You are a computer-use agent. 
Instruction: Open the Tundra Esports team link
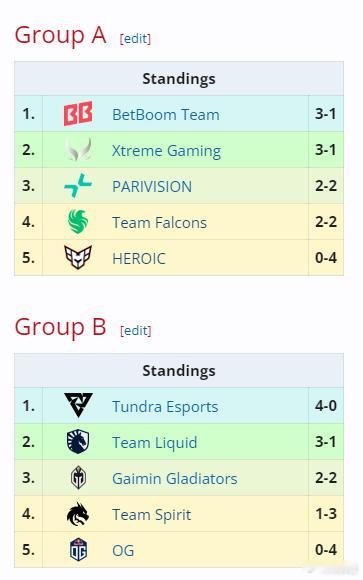point(165,407)
